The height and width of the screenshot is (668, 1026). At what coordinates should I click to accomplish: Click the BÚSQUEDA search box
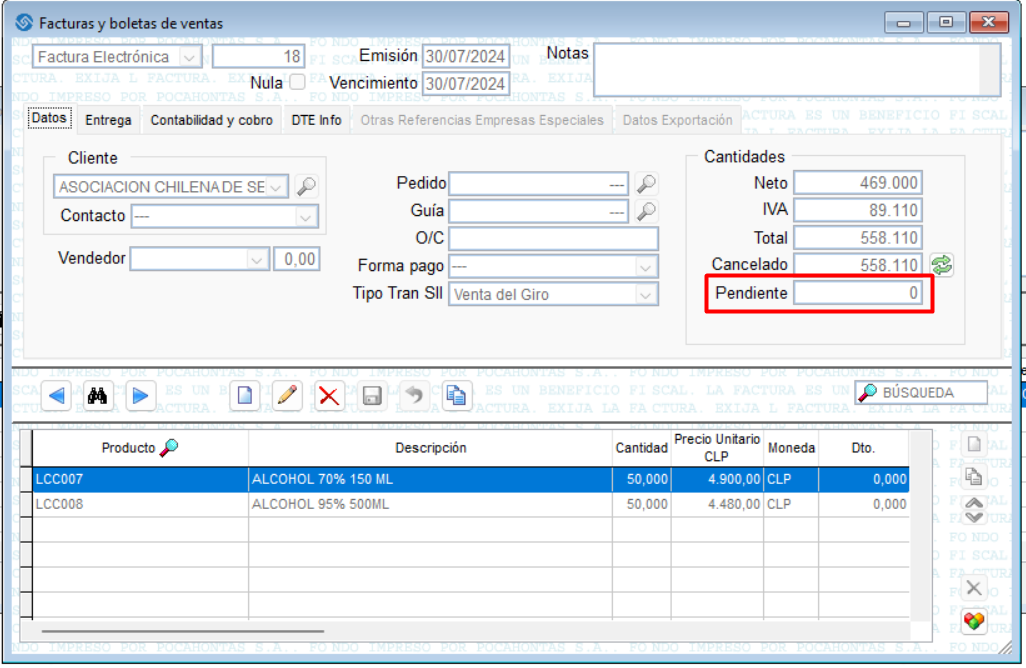[921, 393]
